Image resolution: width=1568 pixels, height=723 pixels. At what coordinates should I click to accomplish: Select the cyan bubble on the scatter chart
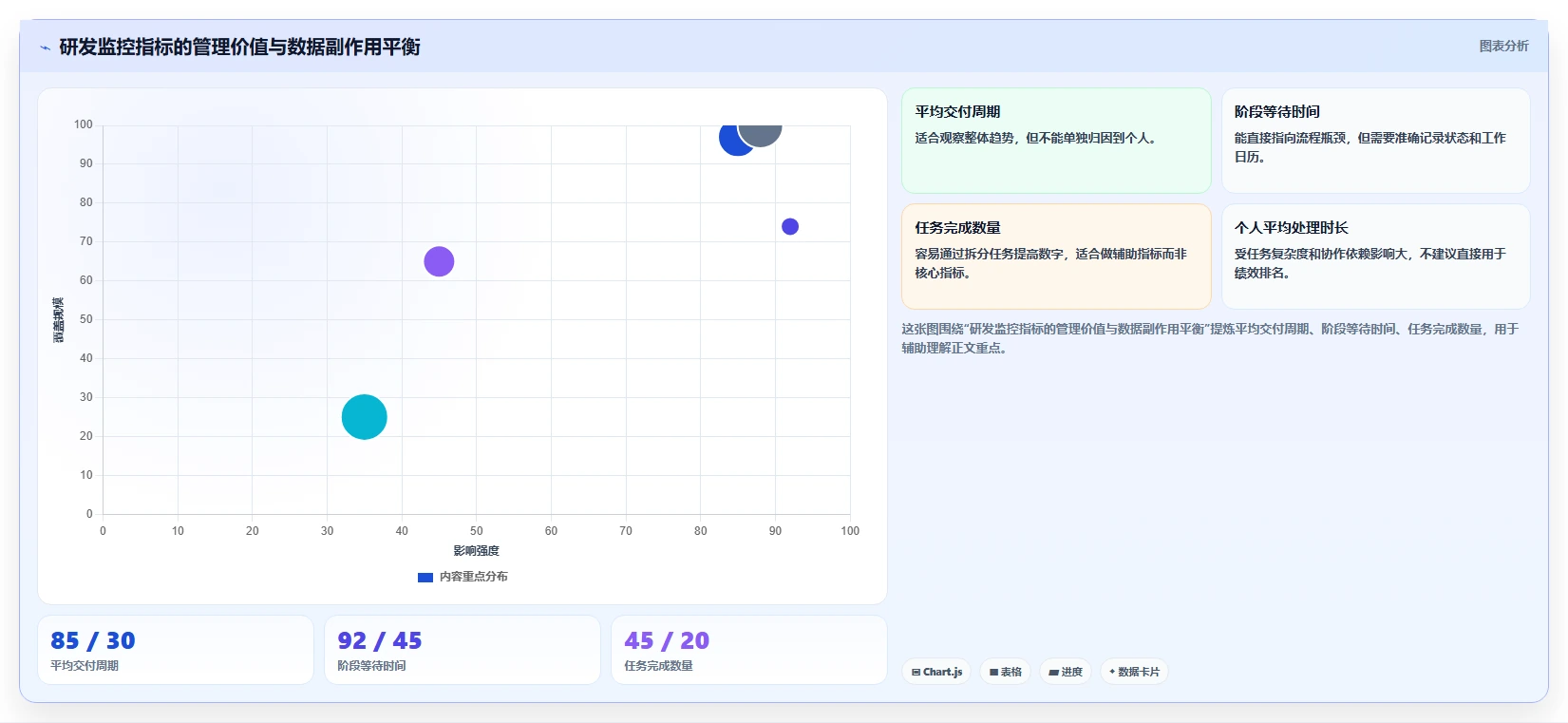point(364,417)
